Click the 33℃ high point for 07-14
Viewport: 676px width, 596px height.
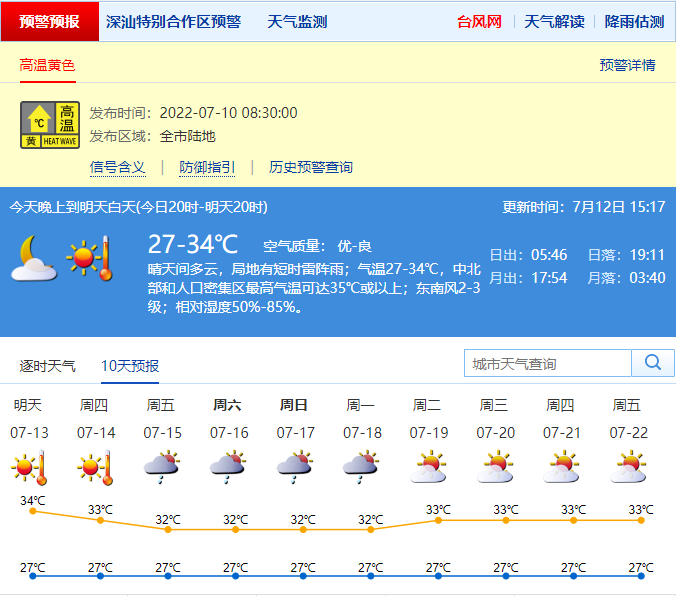tap(100, 521)
